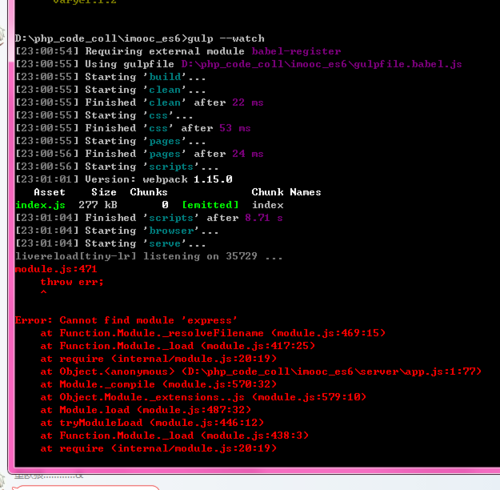
Task: Click "Finished 'clean' after 22 ms" line
Action: (139, 102)
